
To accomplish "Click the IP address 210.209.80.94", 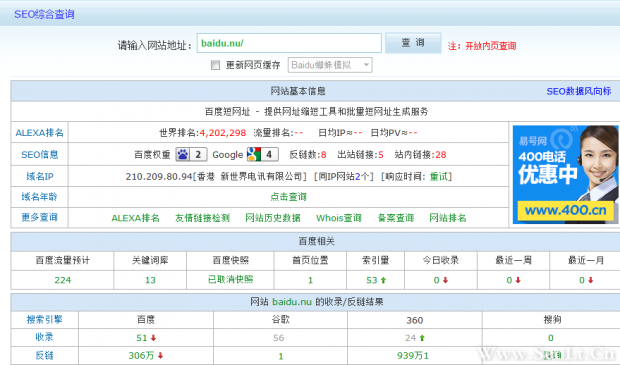I will click(159, 176).
